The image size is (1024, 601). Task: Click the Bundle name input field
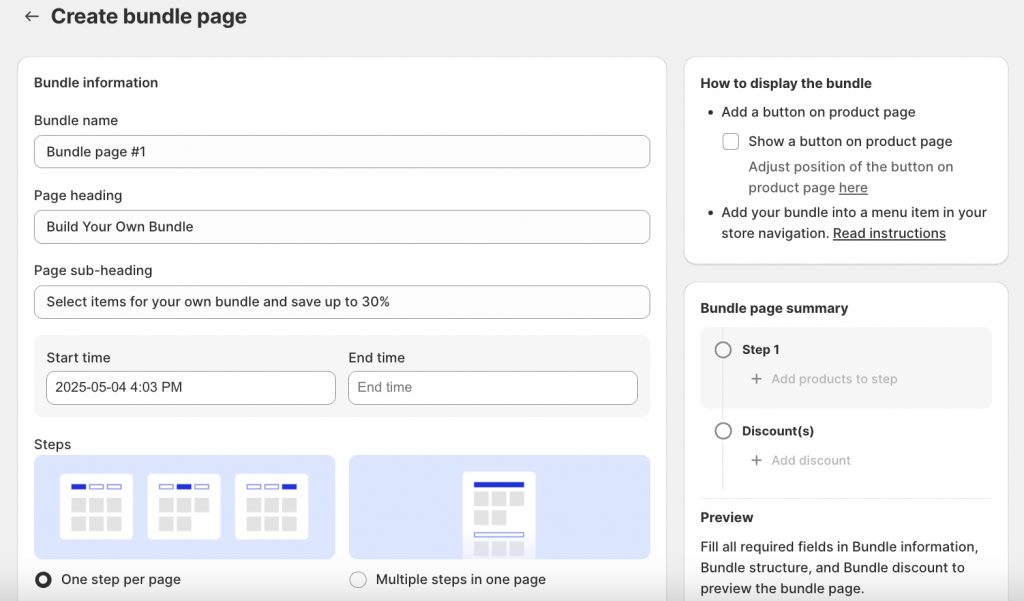click(341, 152)
